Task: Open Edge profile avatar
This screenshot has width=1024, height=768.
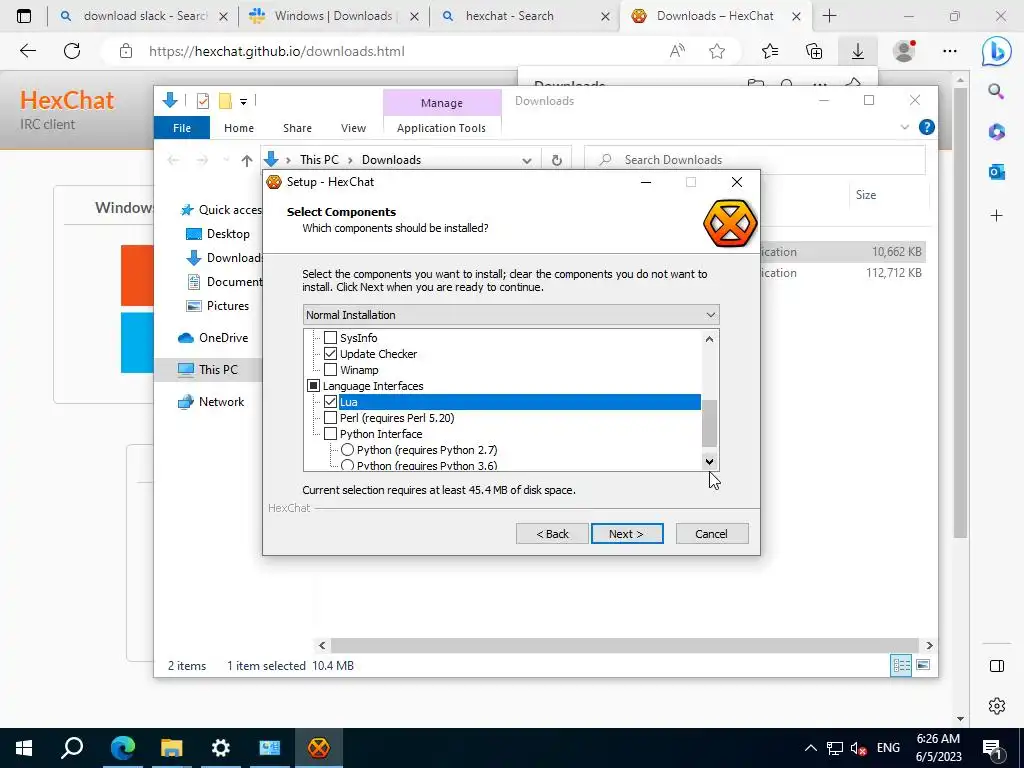Action: [904, 51]
